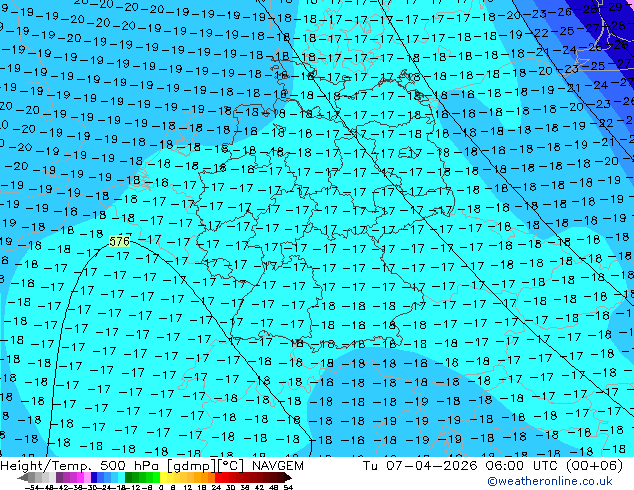Open the weatheronline.co.uk copyright link
Viewport: 634px width, 490px height.
click(550, 481)
